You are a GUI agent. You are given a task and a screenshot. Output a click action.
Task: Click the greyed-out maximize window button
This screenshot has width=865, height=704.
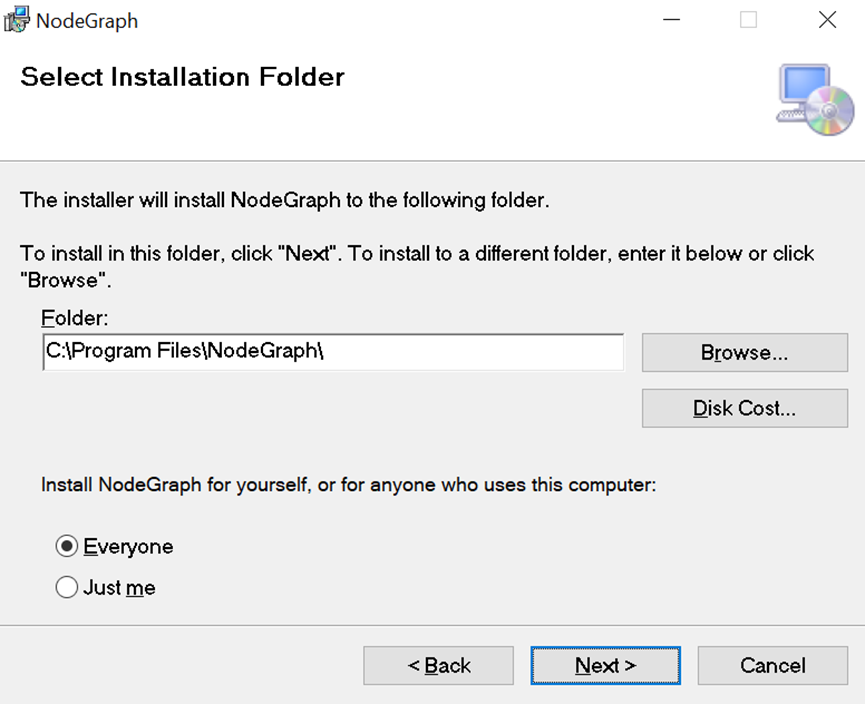tap(748, 20)
